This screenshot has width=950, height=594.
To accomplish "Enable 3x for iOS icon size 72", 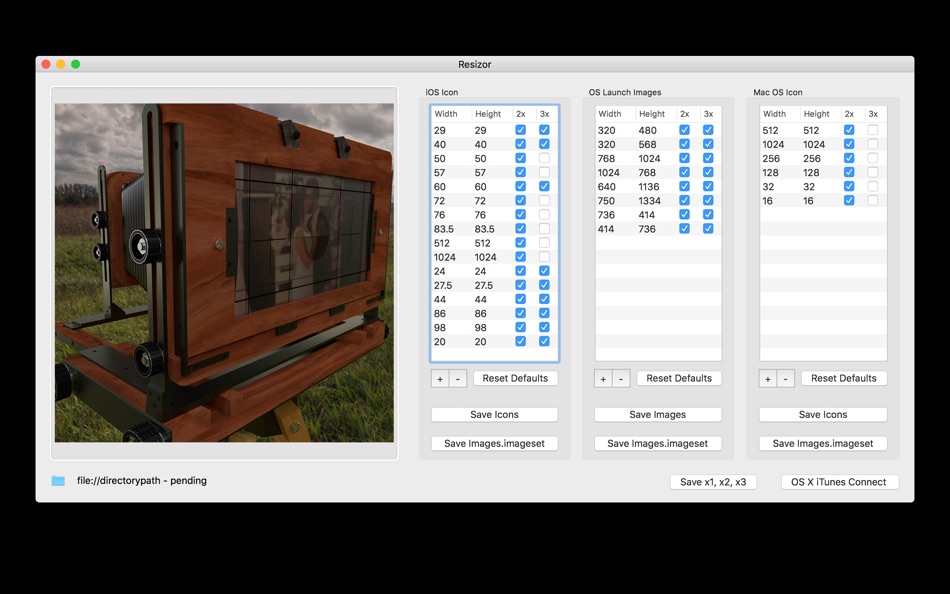I will (544, 200).
